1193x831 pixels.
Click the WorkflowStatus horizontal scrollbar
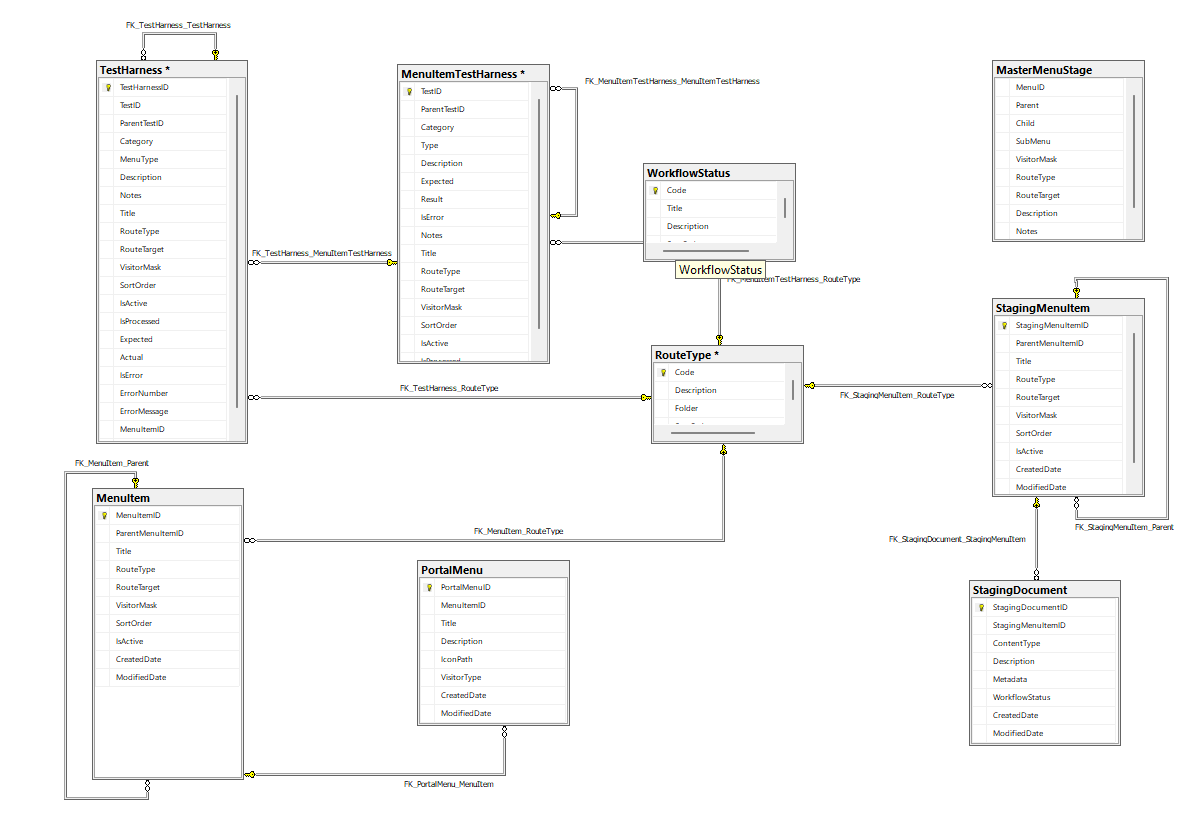706,250
